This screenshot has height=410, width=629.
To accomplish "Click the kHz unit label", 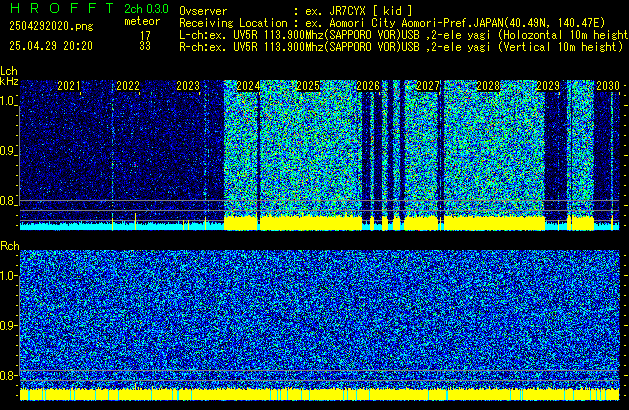I will [9, 81].
